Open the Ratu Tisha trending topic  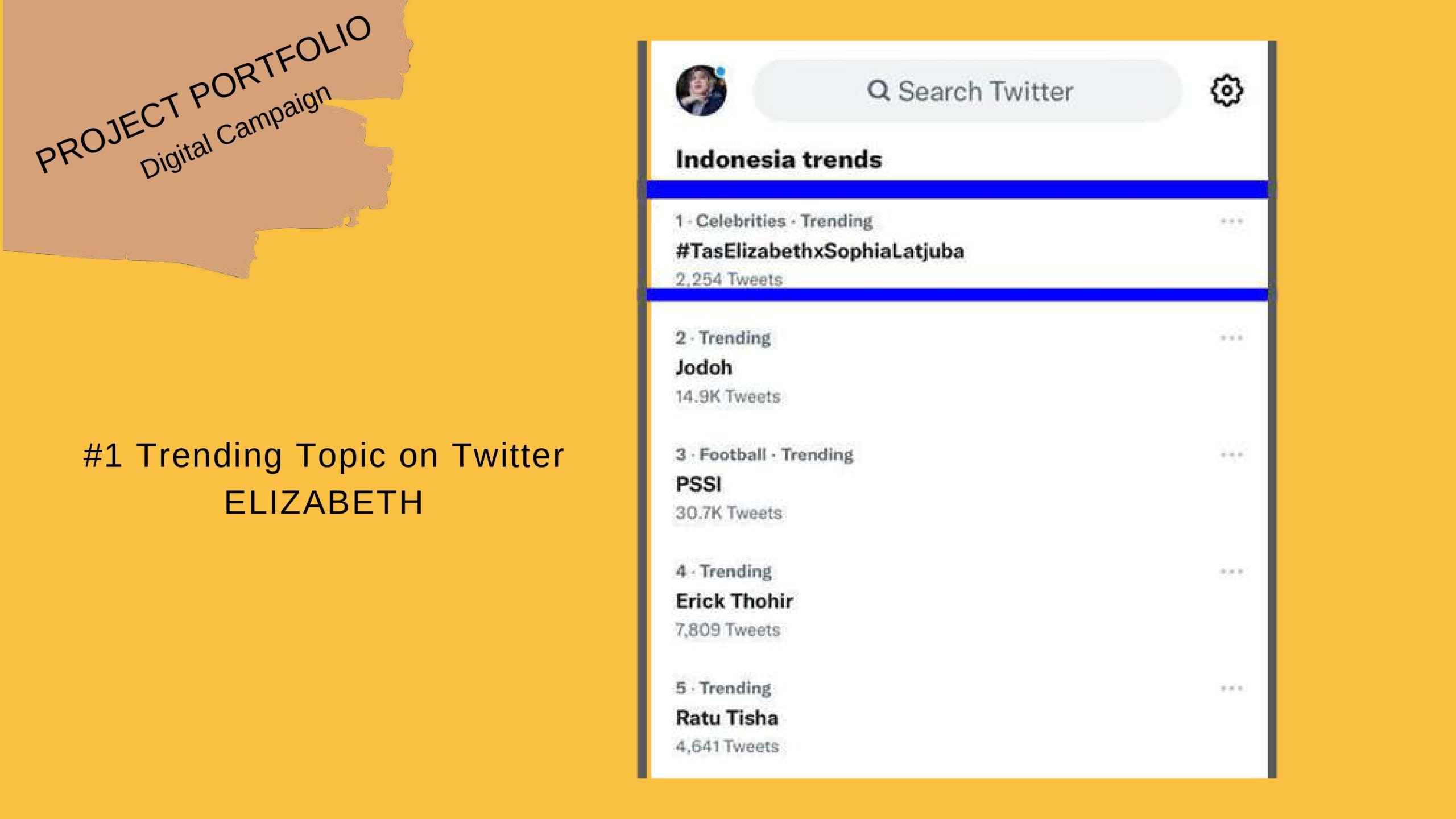tap(727, 718)
